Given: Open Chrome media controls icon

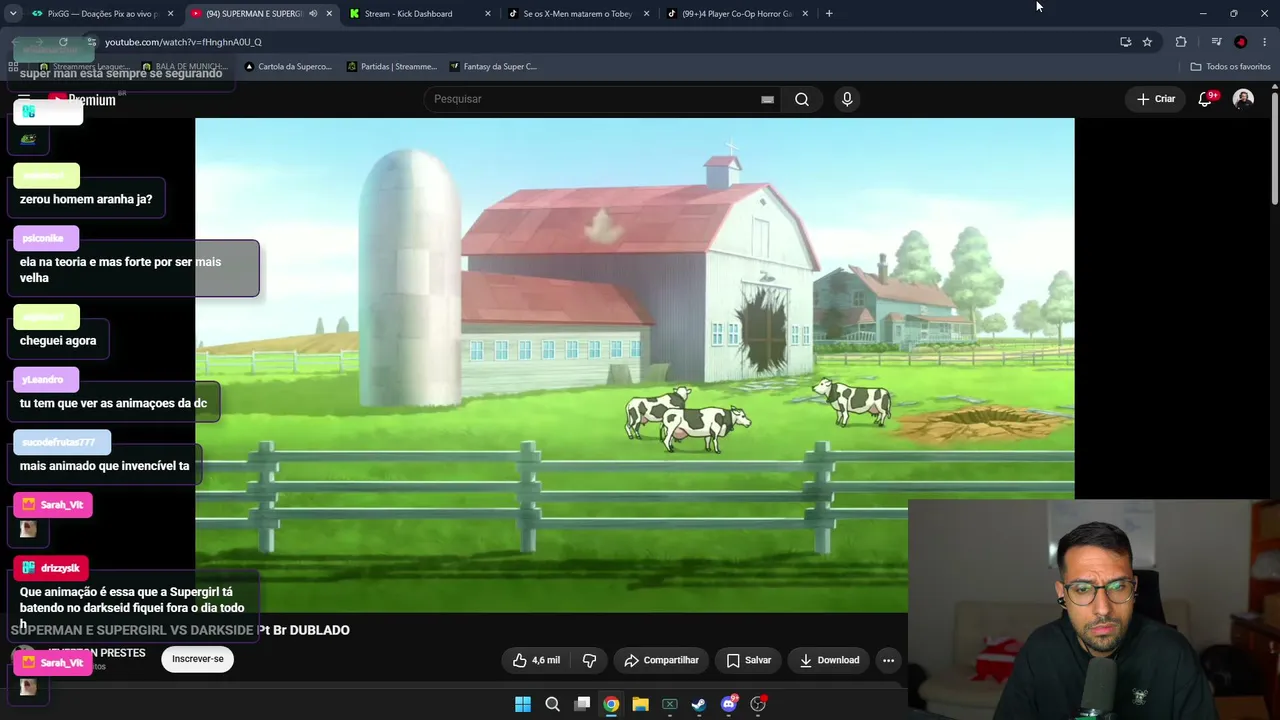Looking at the screenshot, I should (1216, 42).
